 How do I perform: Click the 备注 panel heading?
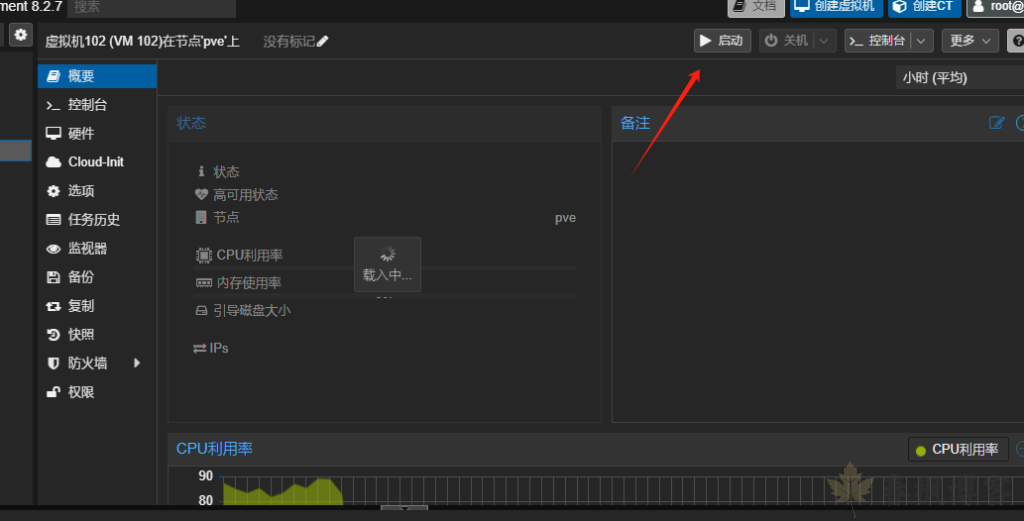tap(635, 123)
